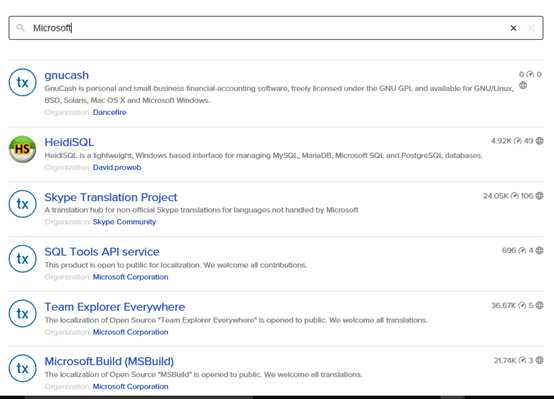Click the globe icon in MSBuild row
The width and height of the screenshot is (554, 399).
click(x=539, y=360)
